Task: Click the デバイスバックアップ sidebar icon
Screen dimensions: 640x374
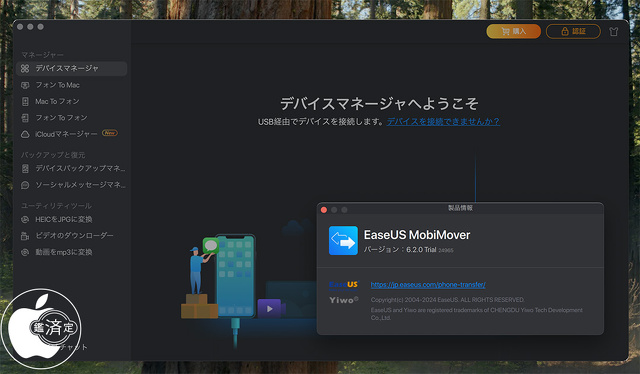Action: tap(25, 168)
